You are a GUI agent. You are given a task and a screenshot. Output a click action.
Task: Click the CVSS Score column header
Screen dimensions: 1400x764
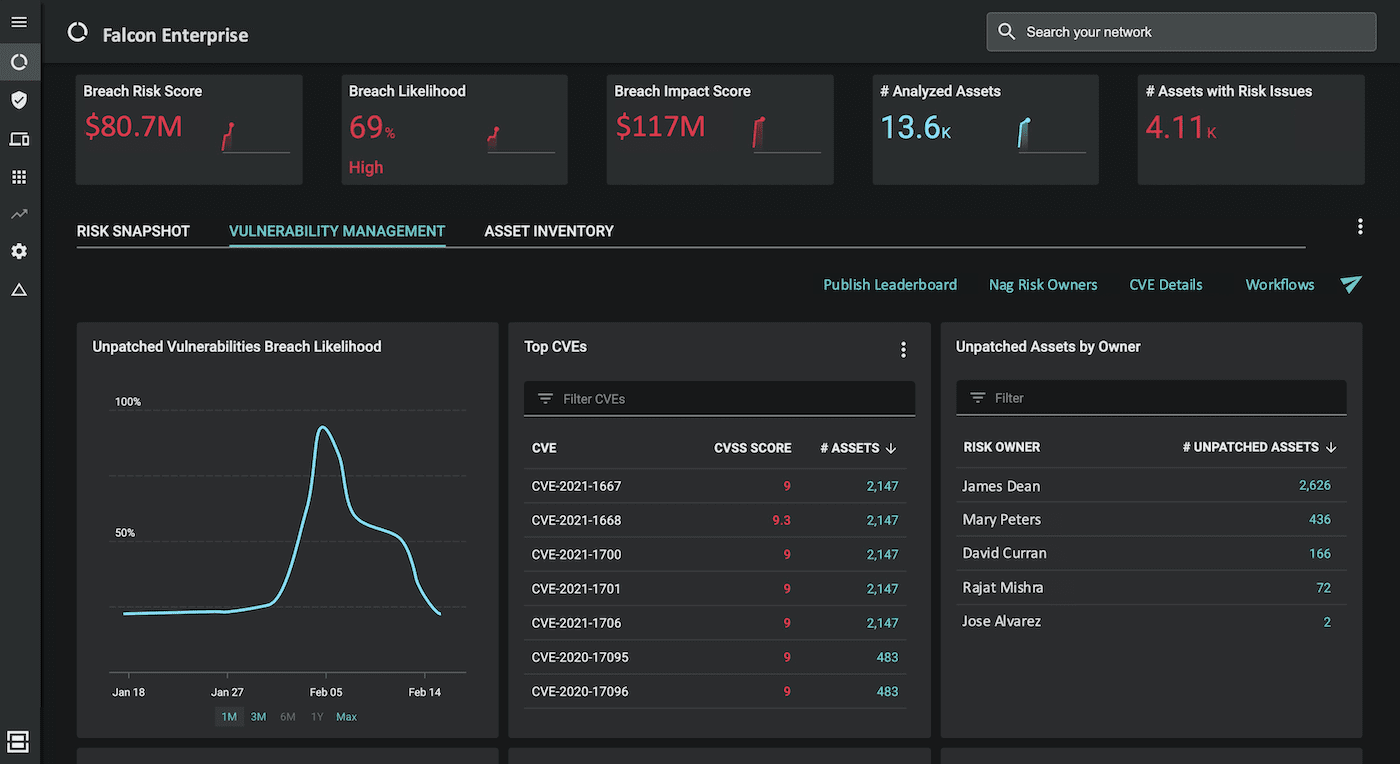click(752, 448)
